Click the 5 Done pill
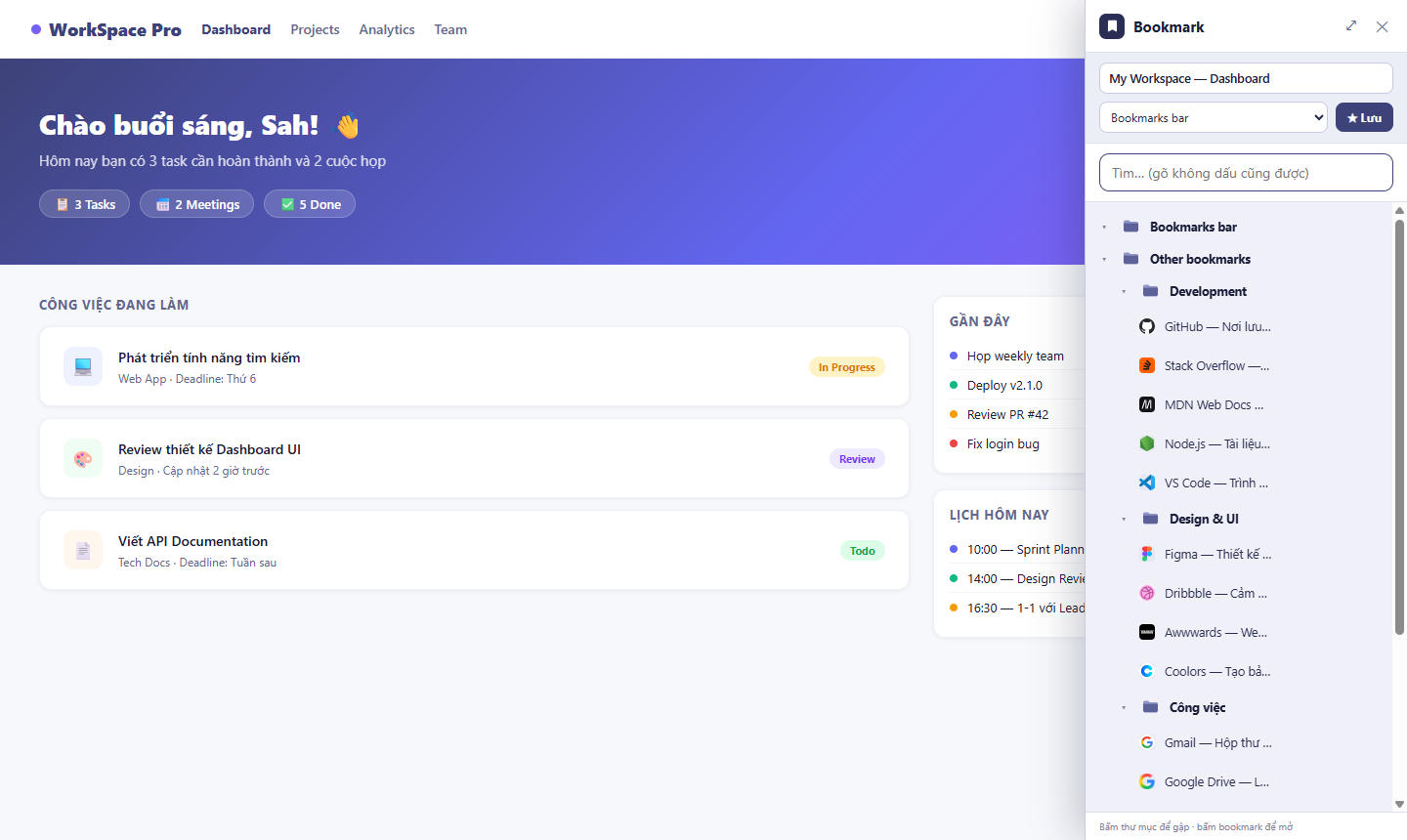 [x=310, y=204]
